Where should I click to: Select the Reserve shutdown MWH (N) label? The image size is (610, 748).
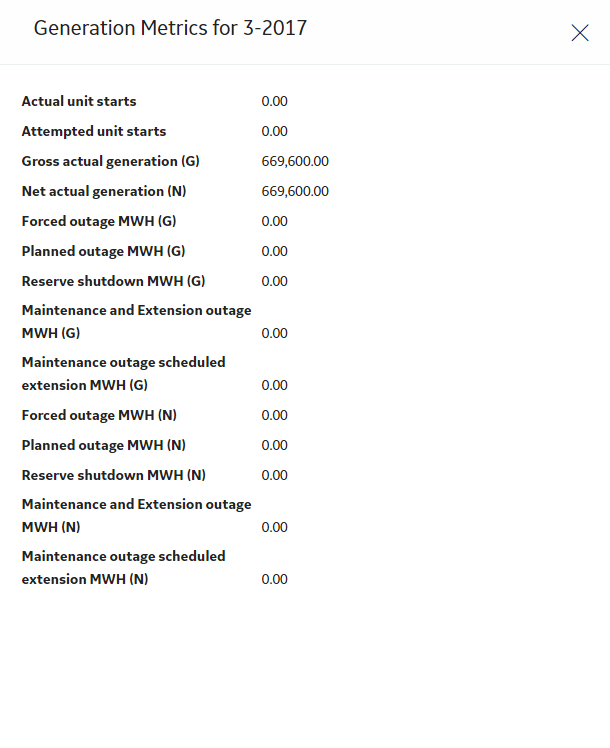click(x=114, y=476)
